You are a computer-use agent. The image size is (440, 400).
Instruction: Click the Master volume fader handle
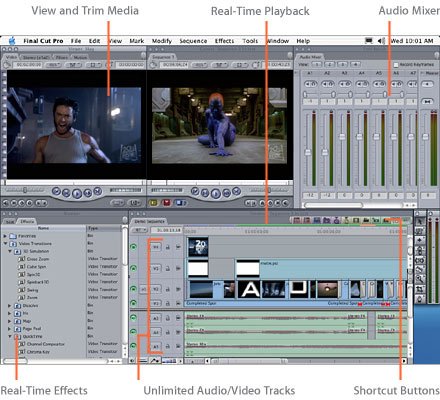425,136
